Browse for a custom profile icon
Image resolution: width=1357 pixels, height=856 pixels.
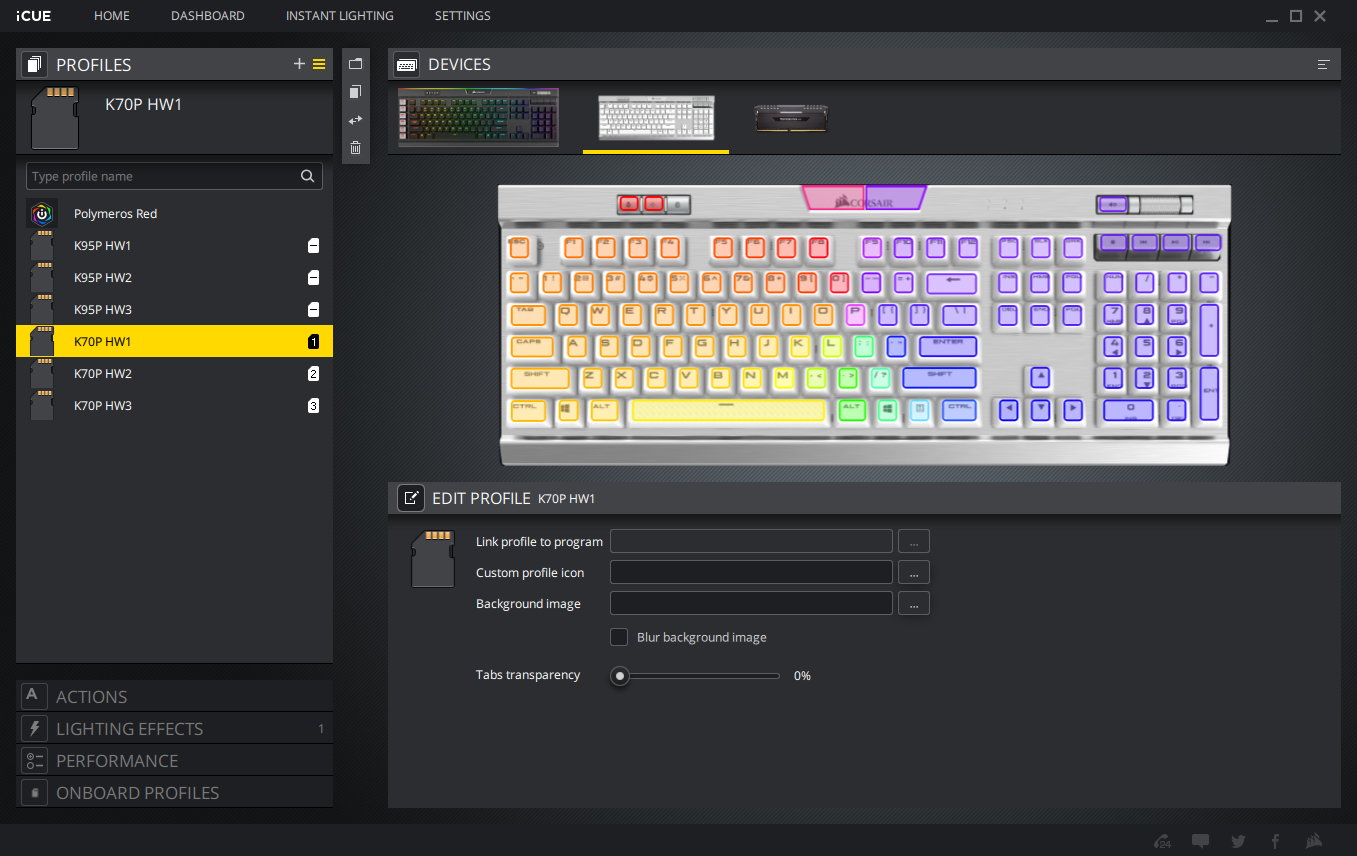914,573
